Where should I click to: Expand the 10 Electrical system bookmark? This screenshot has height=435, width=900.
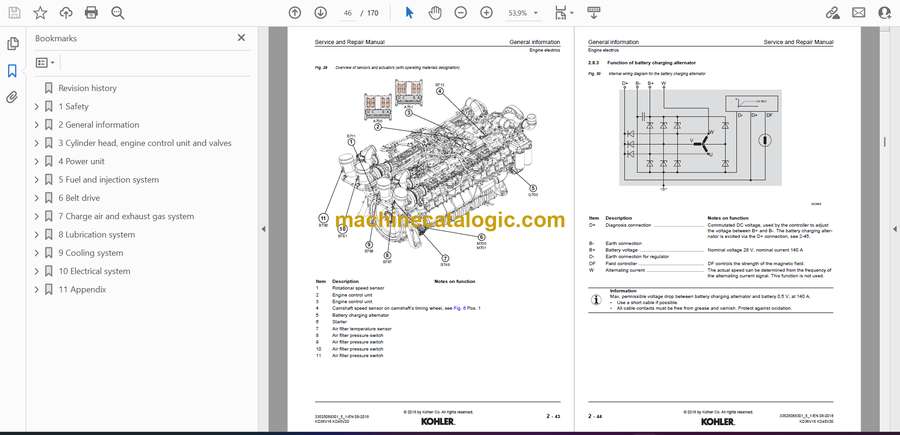[x=37, y=271]
